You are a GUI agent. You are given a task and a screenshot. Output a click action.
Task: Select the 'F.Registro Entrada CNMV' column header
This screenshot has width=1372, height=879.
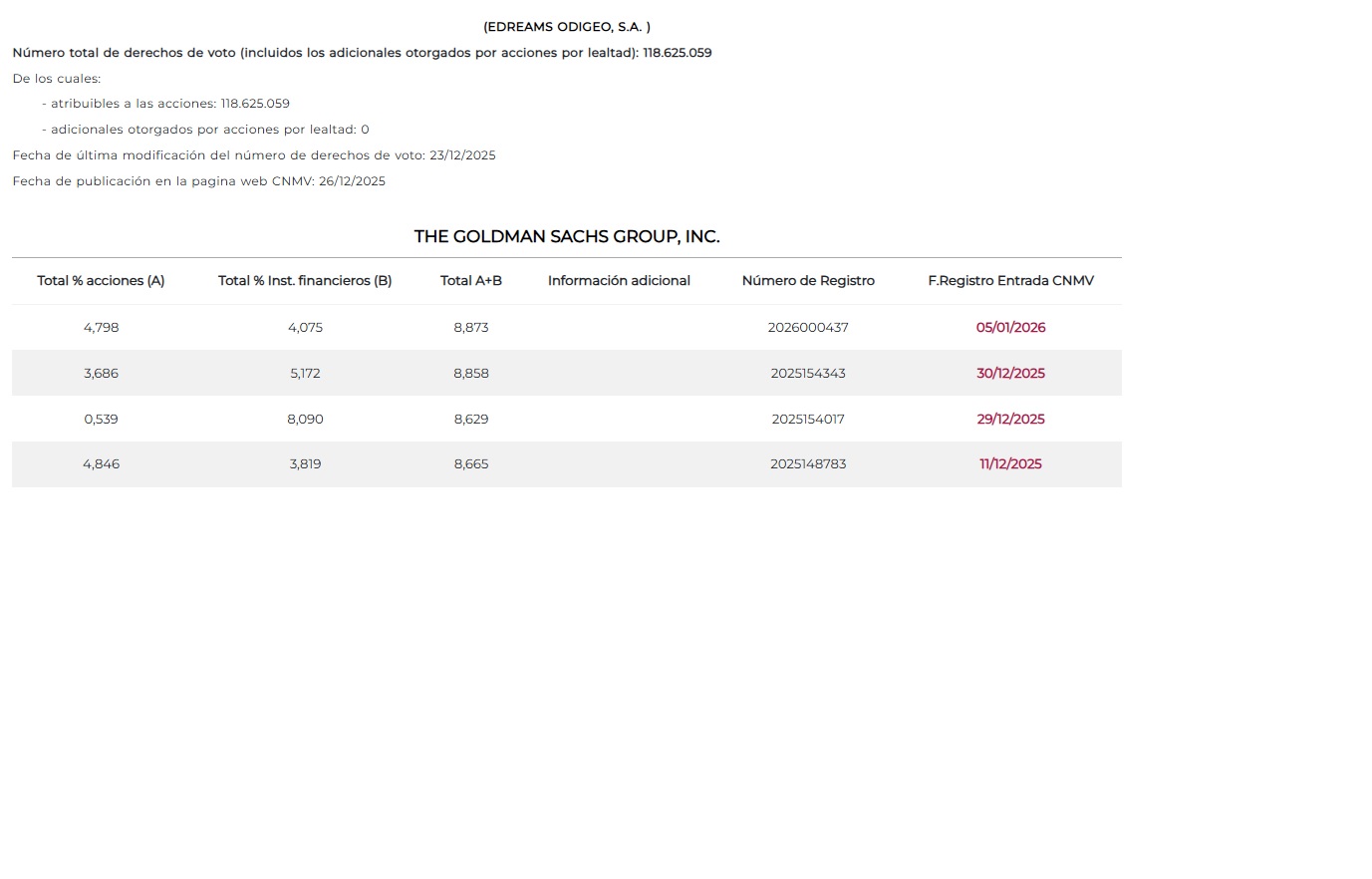(x=1010, y=281)
